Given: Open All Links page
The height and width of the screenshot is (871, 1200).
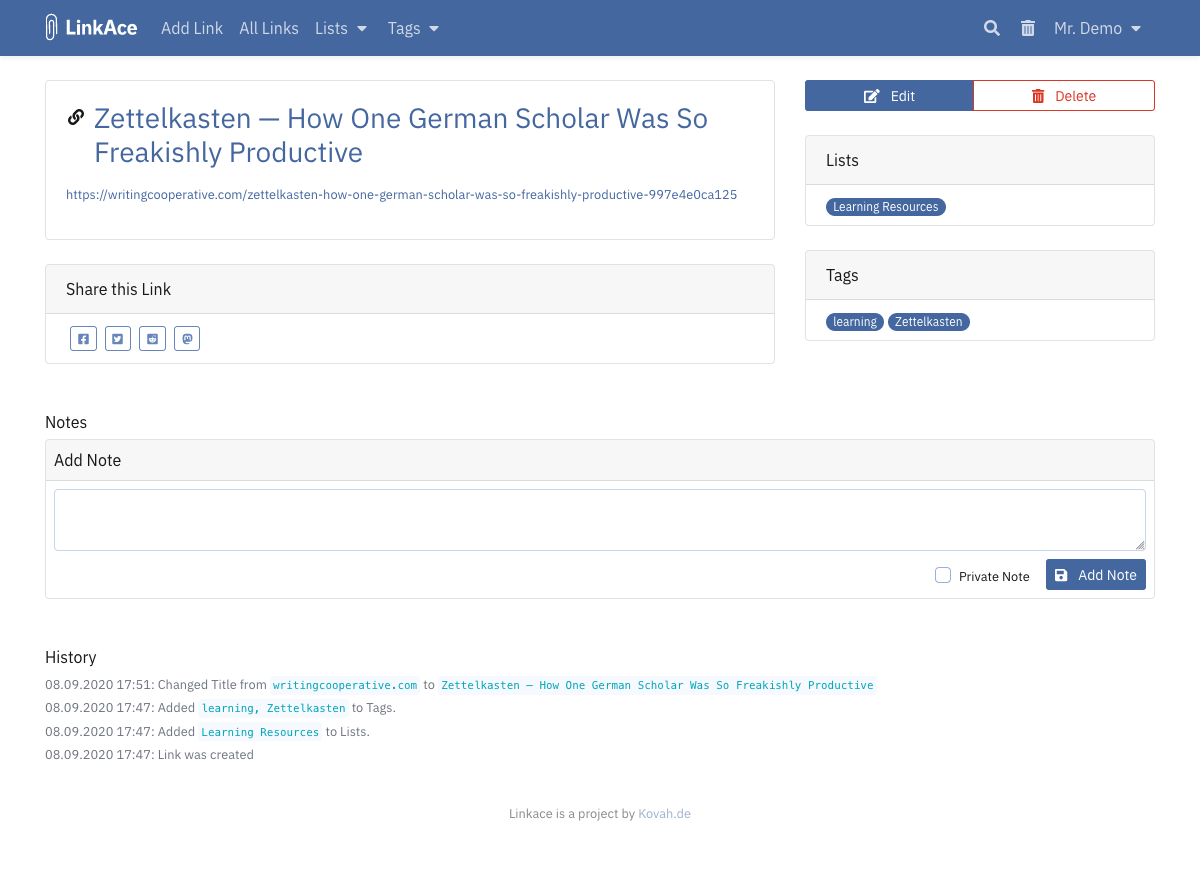Looking at the screenshot, I should [269, 28].
